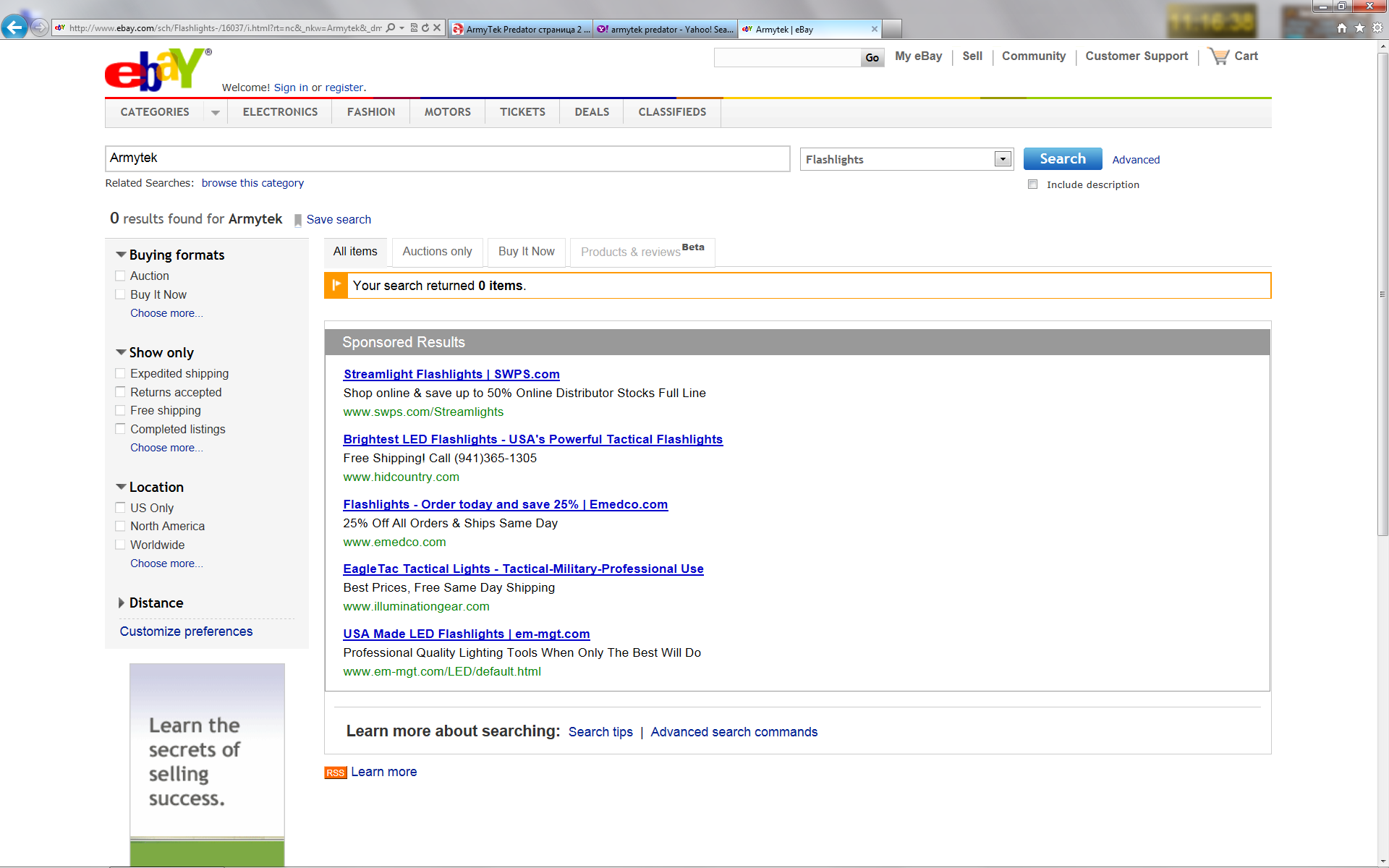The width and height of the screenshot is (1389, 868).
Task: Check the Include description checkbox
Action: 1032,184
